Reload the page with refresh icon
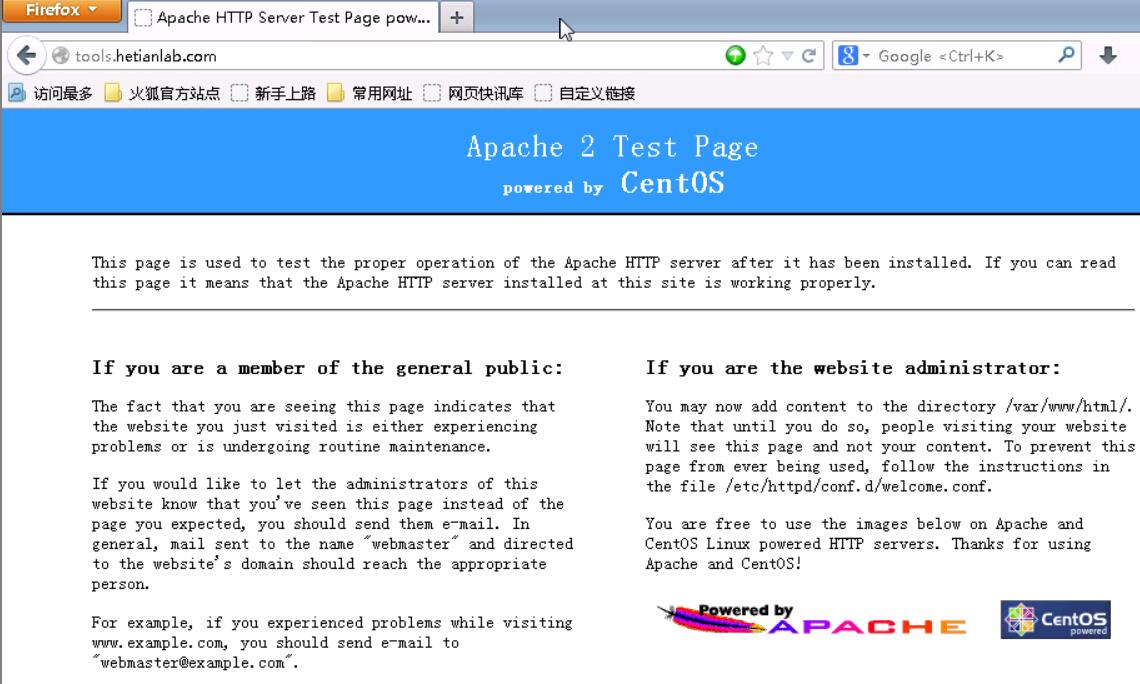 [808, 55]
